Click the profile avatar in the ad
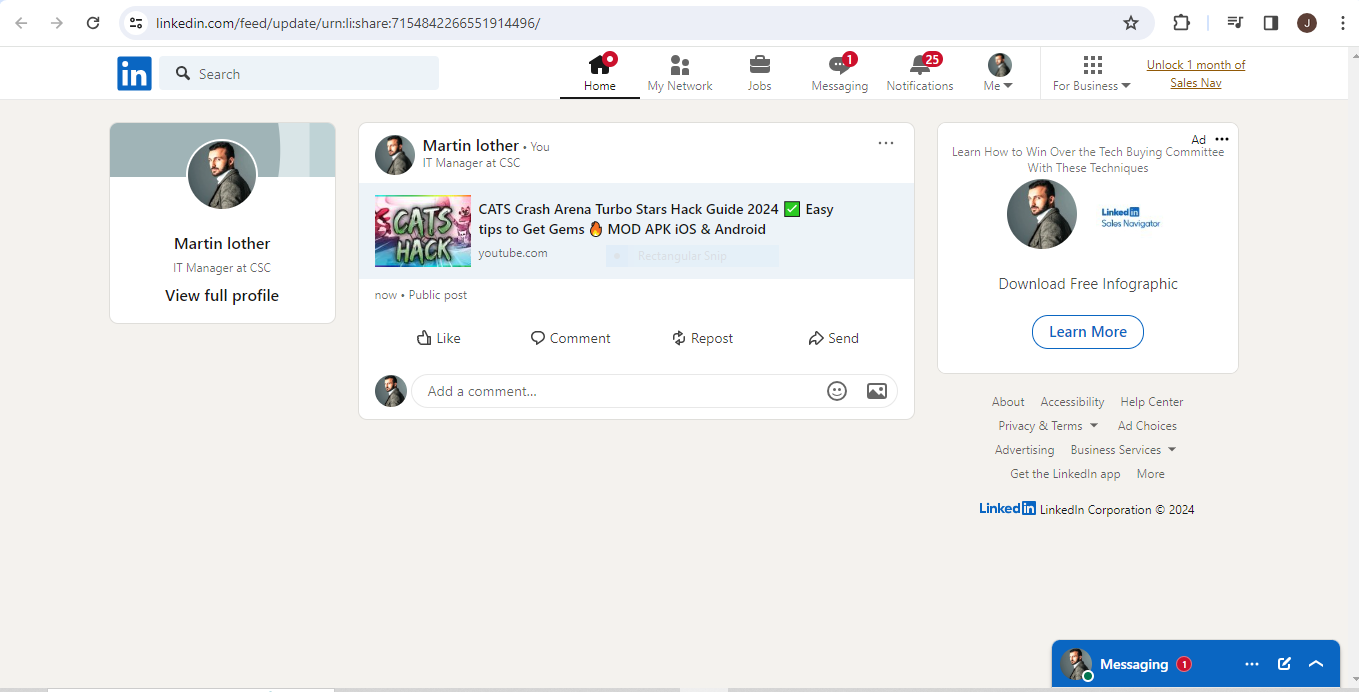This screenshot has height=692, width=1359. [x=1042, y=214]
